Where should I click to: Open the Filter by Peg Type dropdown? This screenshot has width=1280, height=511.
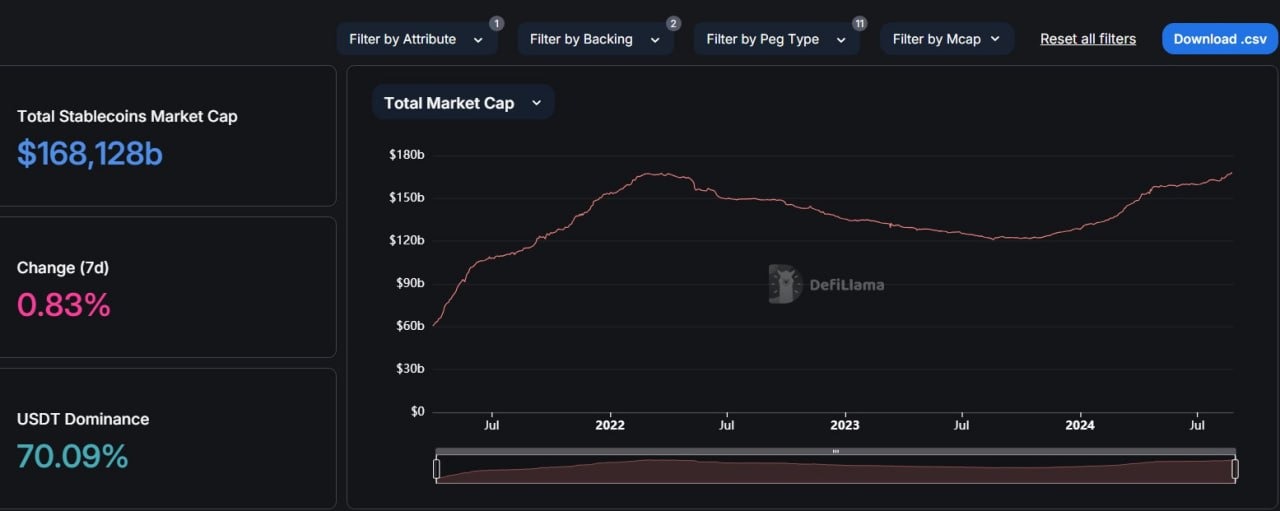pos(775,40)
